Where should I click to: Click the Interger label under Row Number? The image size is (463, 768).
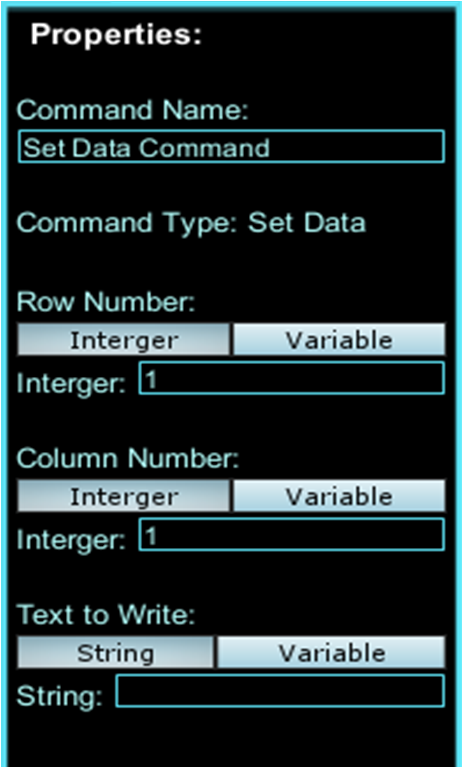(72, 384)
